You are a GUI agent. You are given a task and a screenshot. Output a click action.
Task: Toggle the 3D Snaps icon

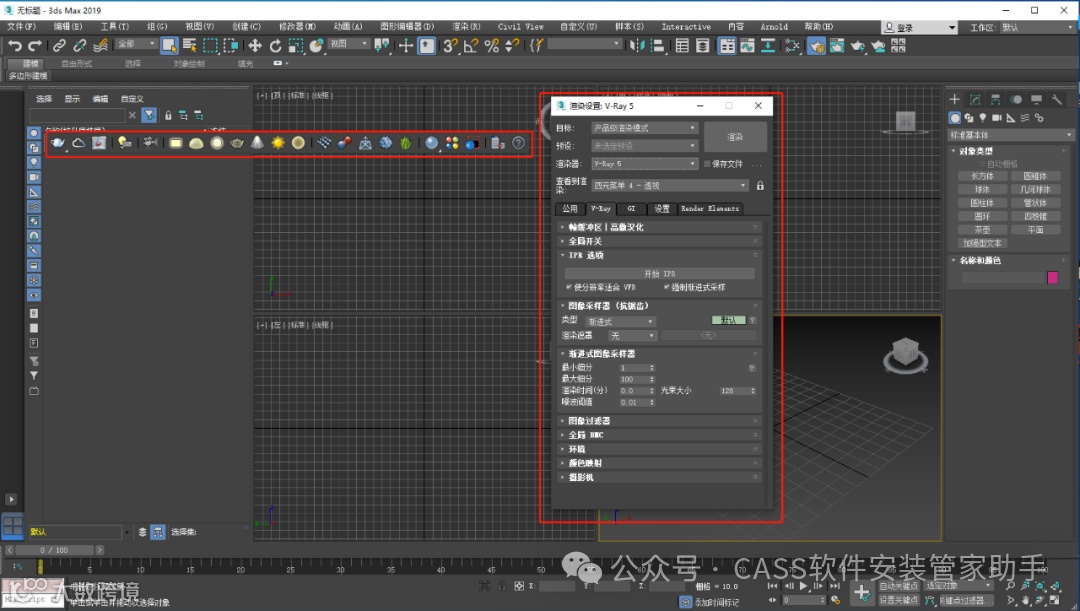[450, 45]
